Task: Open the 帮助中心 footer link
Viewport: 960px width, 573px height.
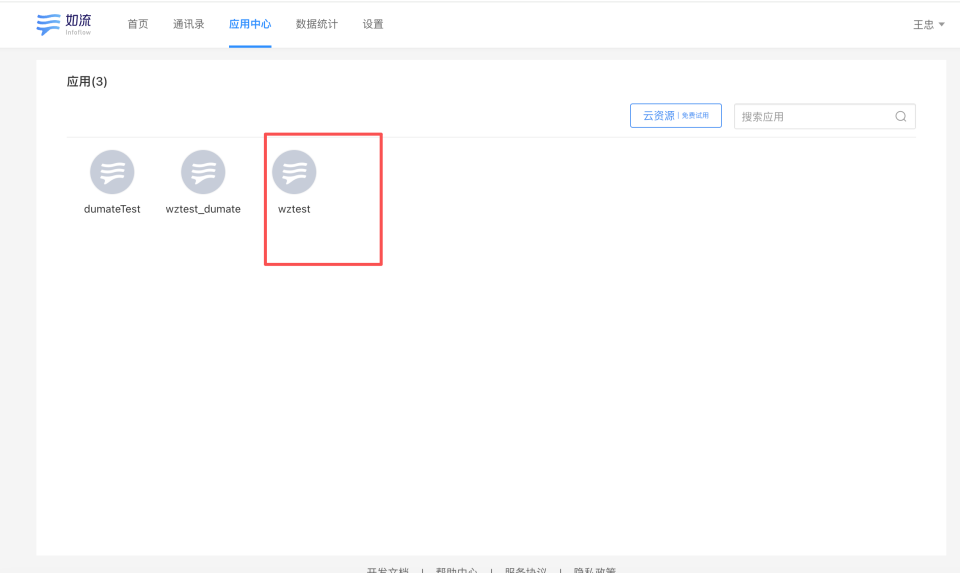Action: coord(457,570)
